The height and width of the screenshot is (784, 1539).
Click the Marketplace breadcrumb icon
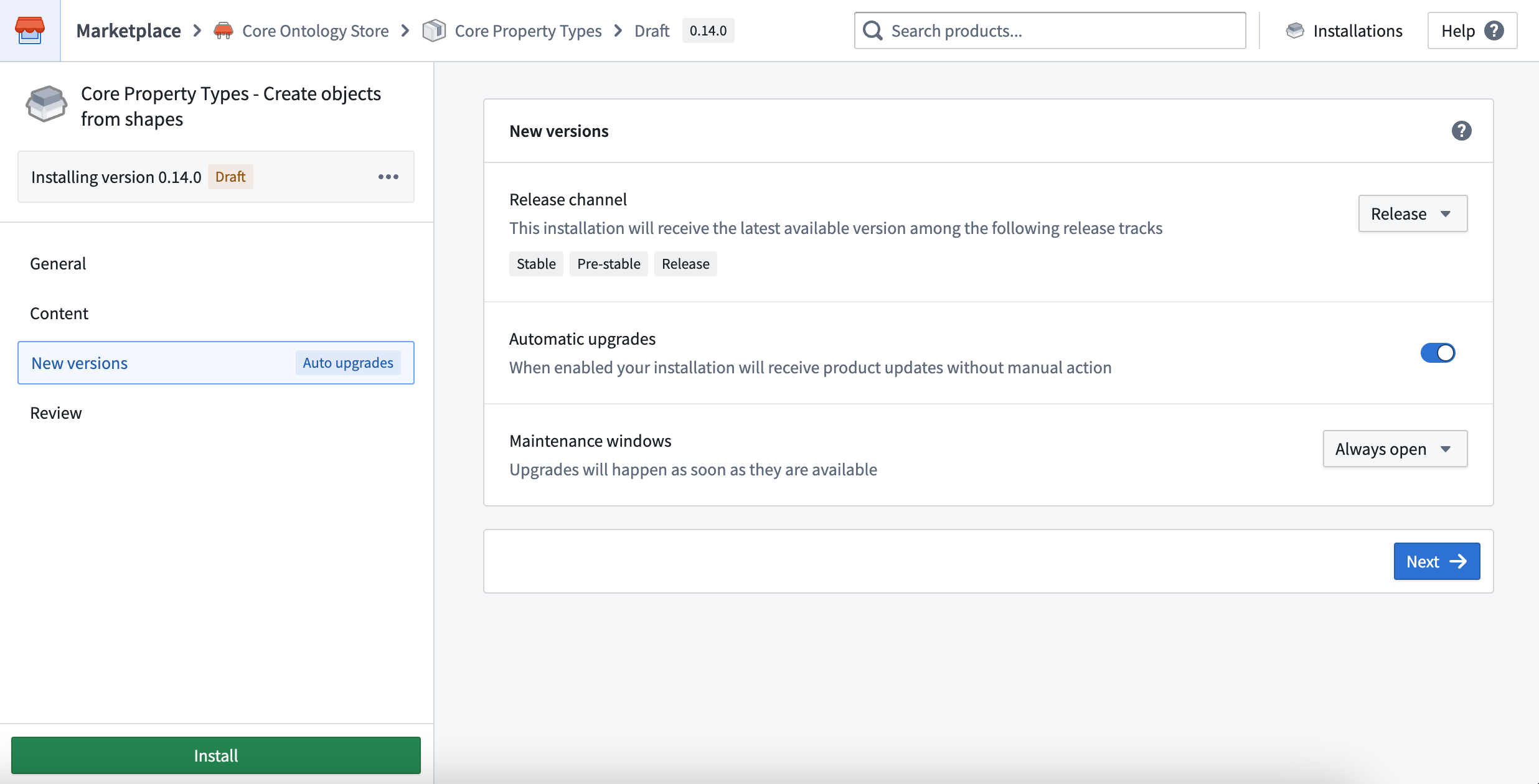coord(30,30)
